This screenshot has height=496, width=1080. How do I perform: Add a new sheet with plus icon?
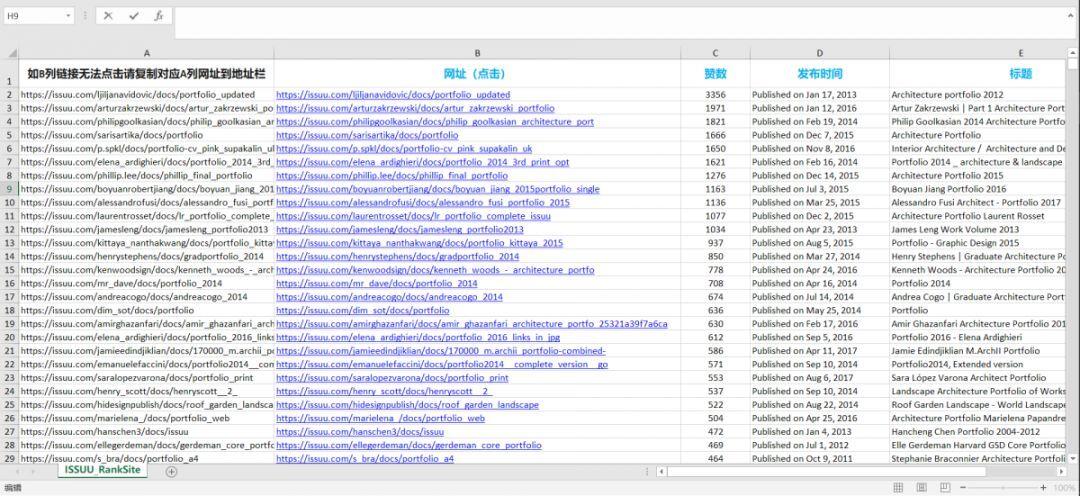click(x=172, y=472)
